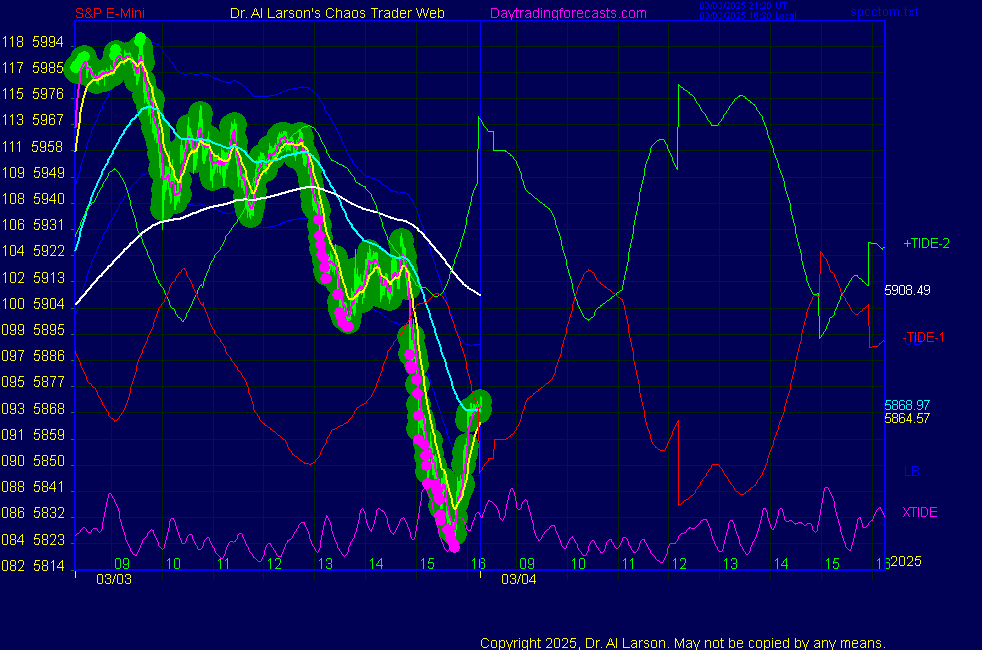Click the '09' hour label for 03/03
This screenshot has width=982, height=650.
pyautogui.click(x=122, y=564)
